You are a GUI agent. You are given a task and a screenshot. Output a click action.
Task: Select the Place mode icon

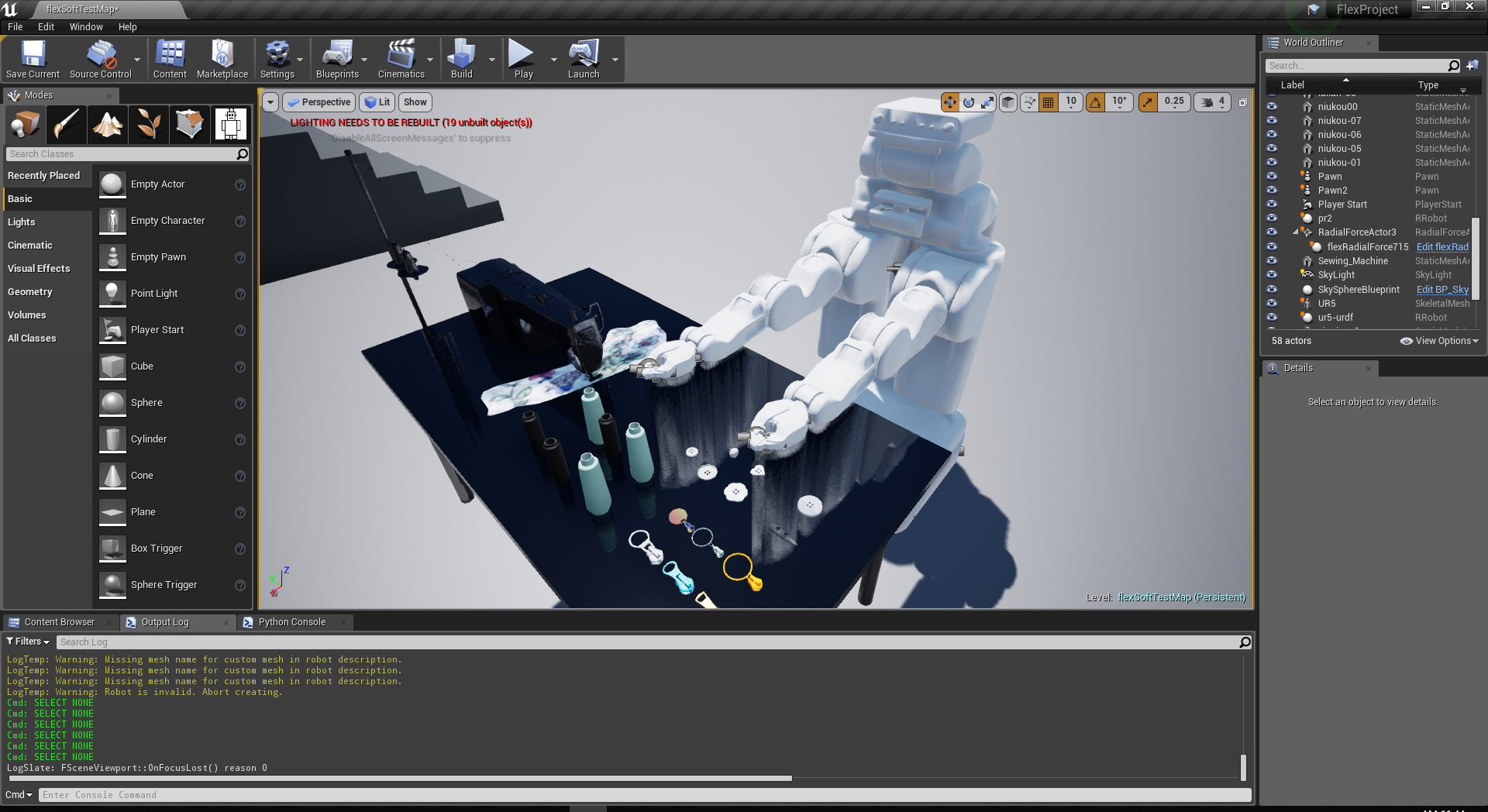[26, 124]
